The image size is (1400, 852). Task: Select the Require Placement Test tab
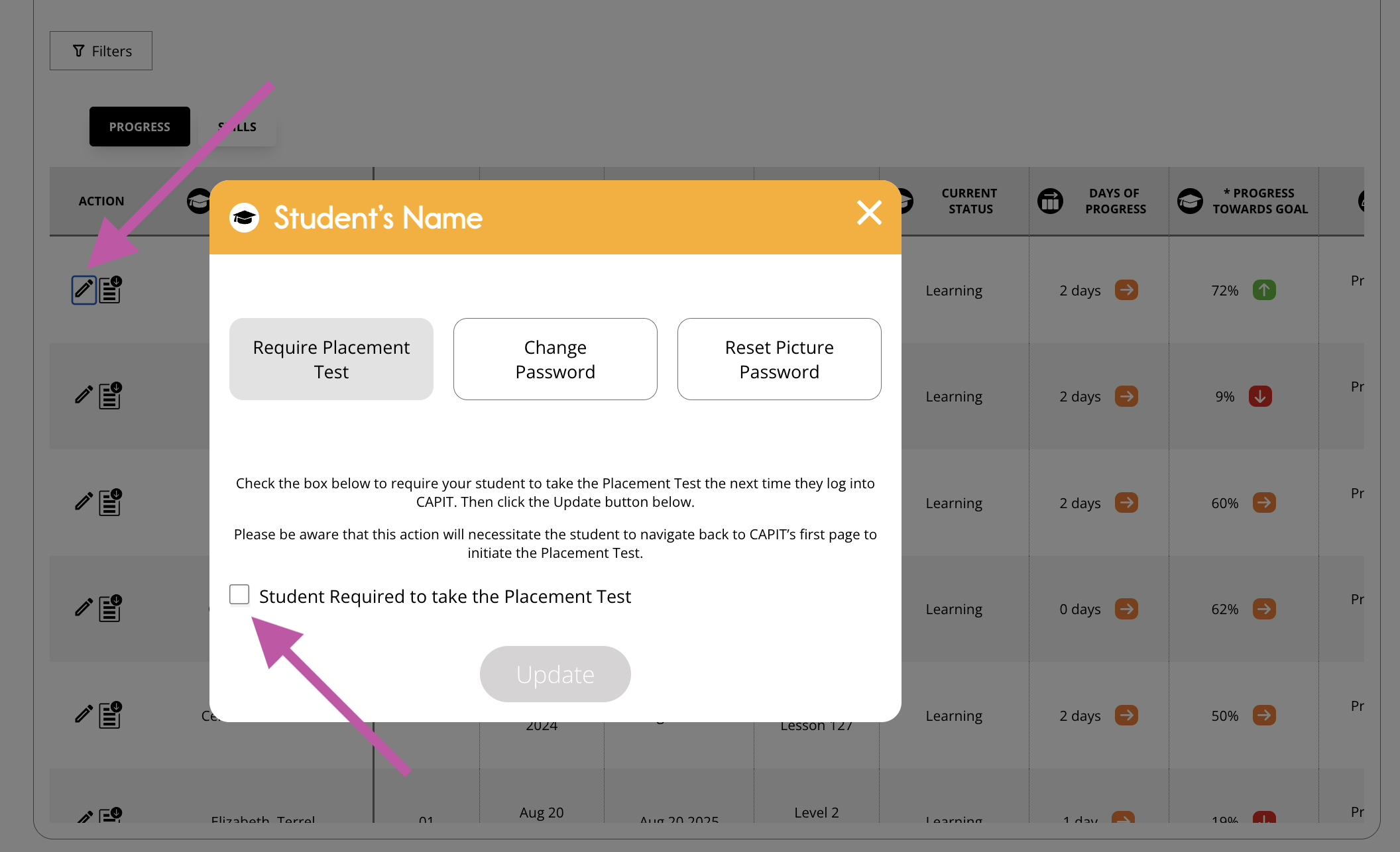(331, 359)
